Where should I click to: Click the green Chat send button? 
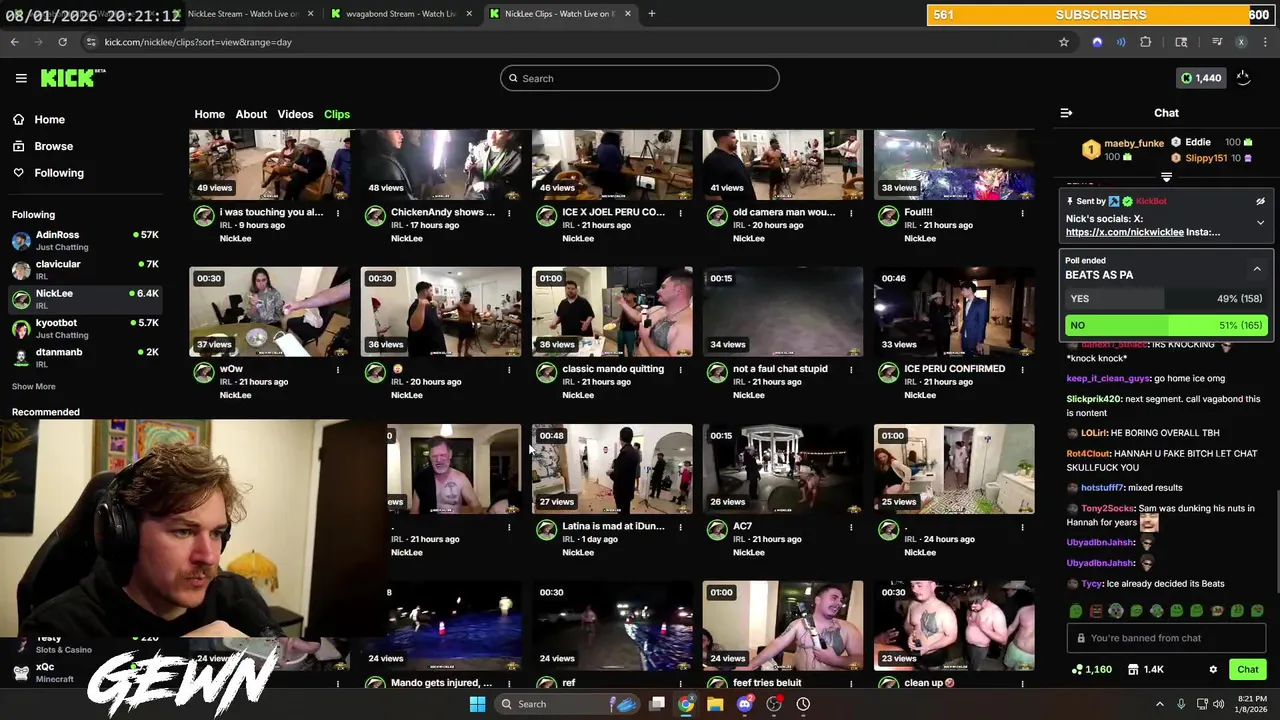[1248, 669]
